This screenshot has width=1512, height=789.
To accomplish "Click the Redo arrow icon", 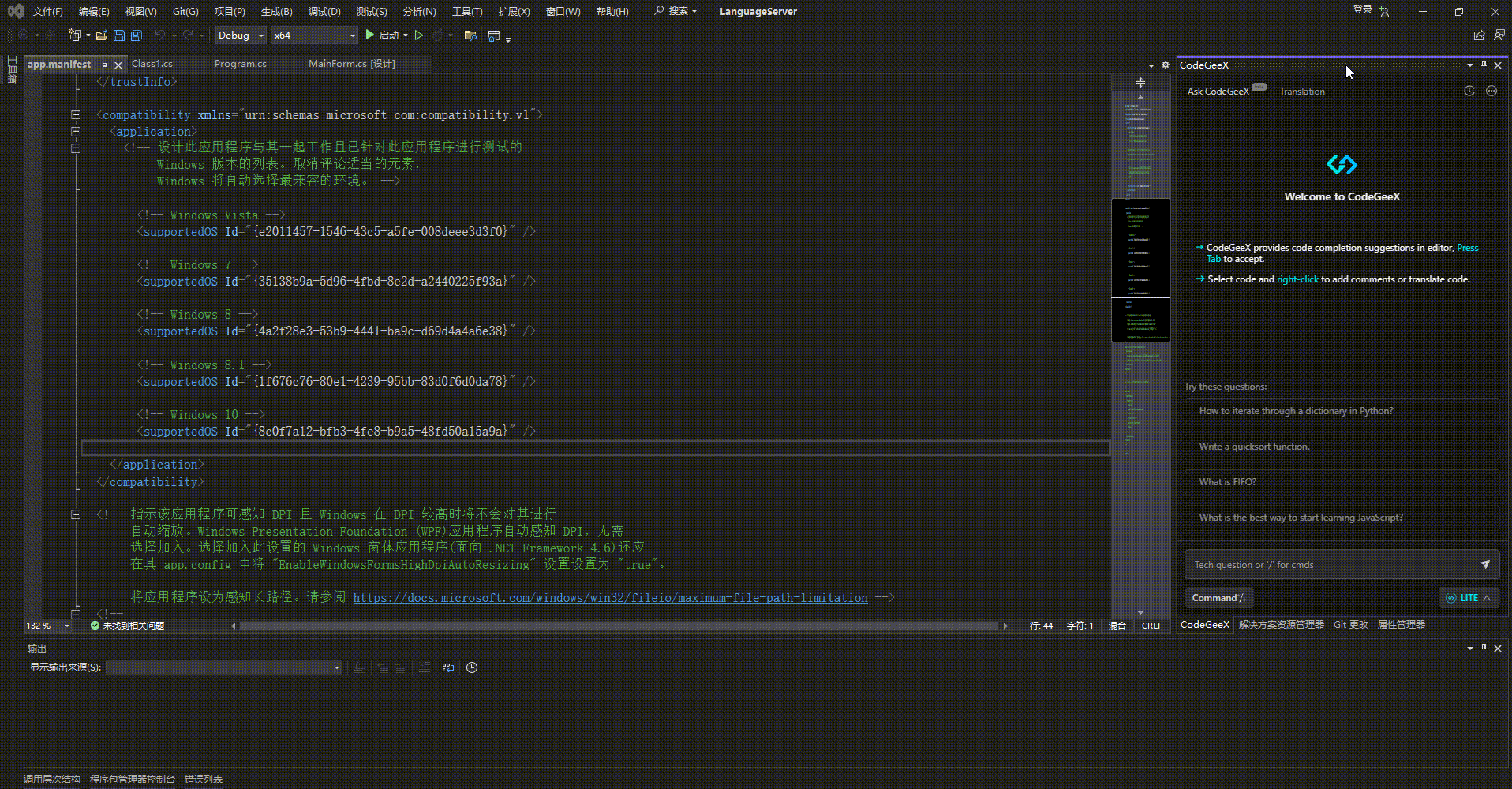I will tap(188, 35).
